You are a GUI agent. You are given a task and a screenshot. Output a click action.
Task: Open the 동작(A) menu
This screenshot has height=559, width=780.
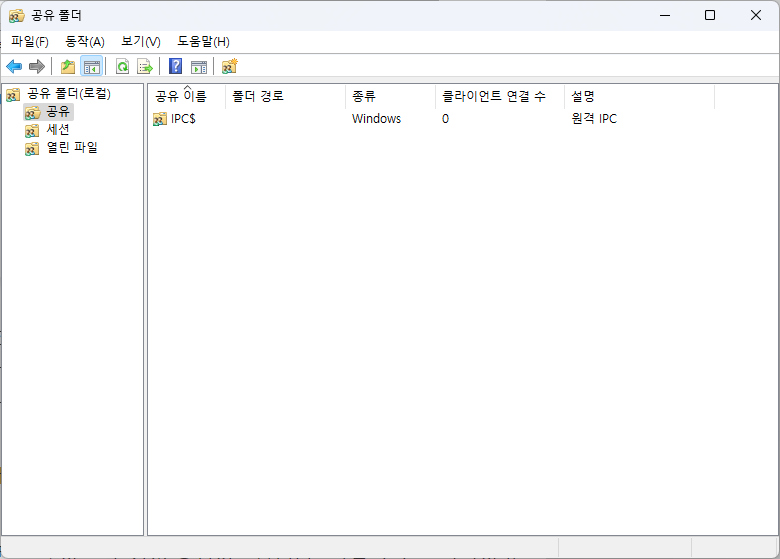(85, 42)
